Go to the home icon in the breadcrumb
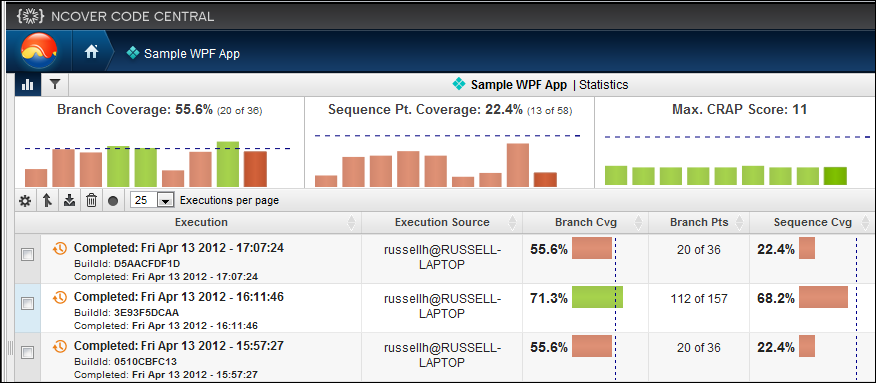 coord(92,52)
